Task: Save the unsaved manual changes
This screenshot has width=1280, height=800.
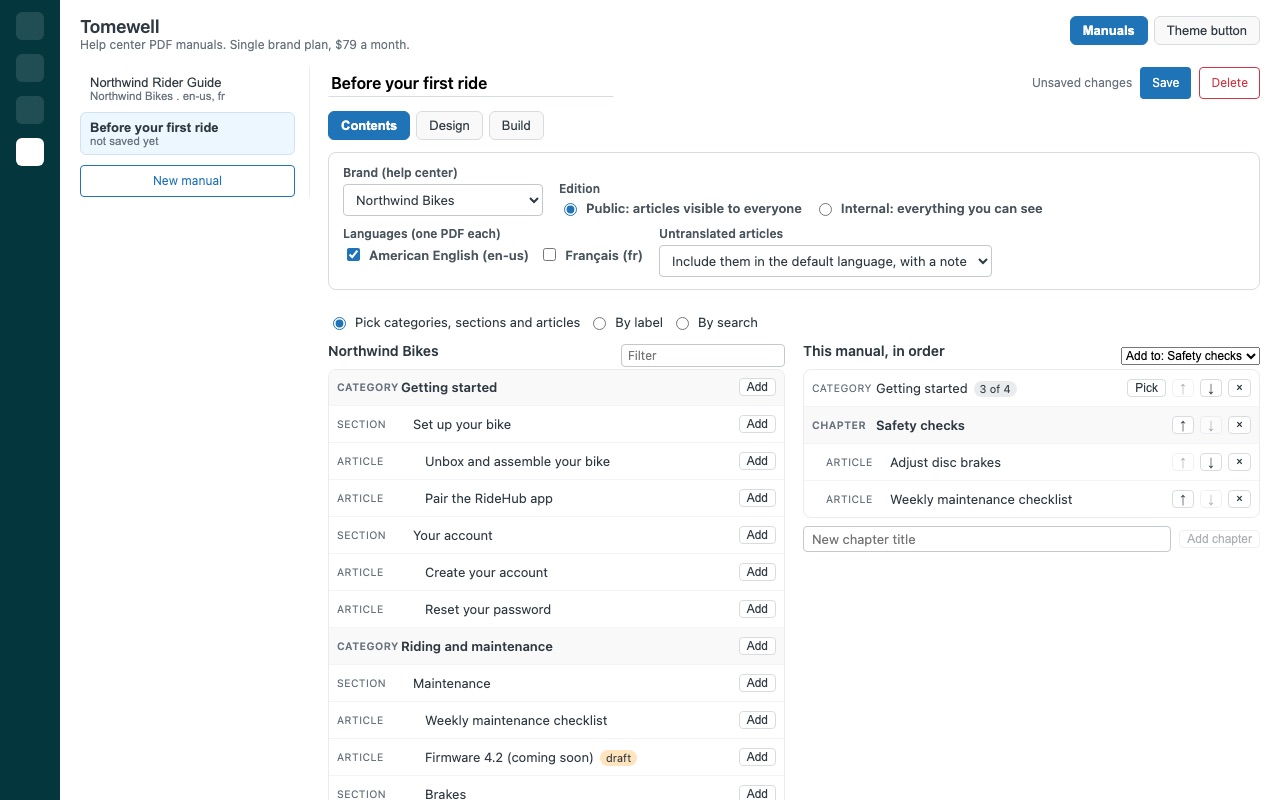Action: tap(1165, 83)
